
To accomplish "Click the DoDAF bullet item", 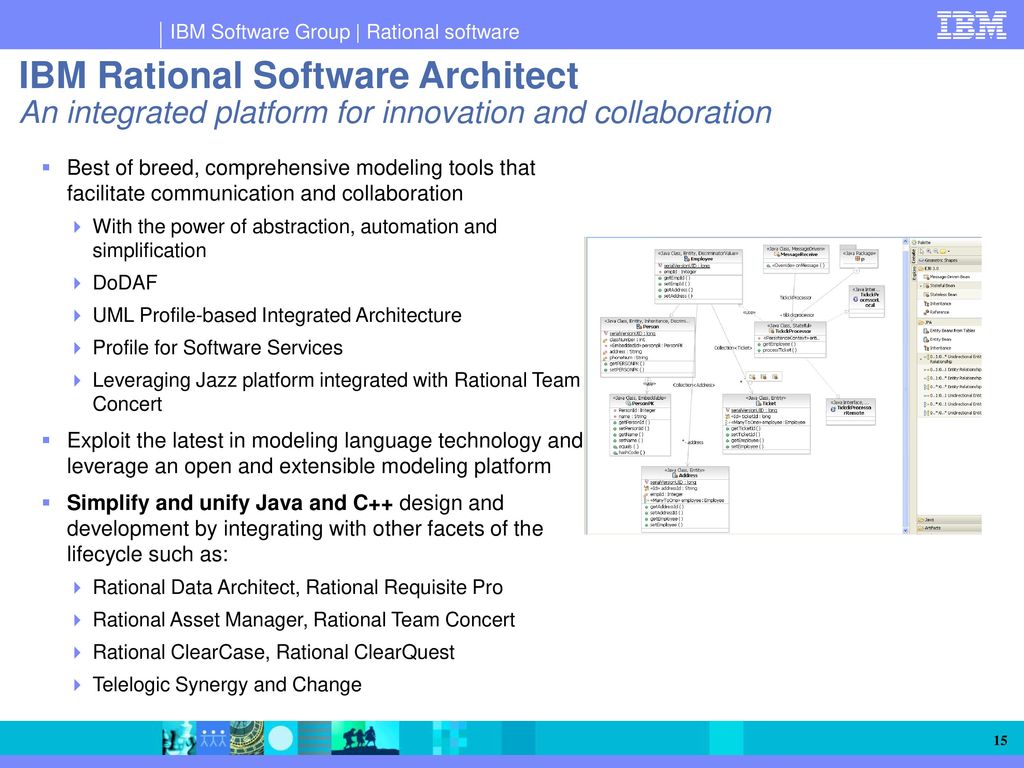I will click(x=125, y=283).
